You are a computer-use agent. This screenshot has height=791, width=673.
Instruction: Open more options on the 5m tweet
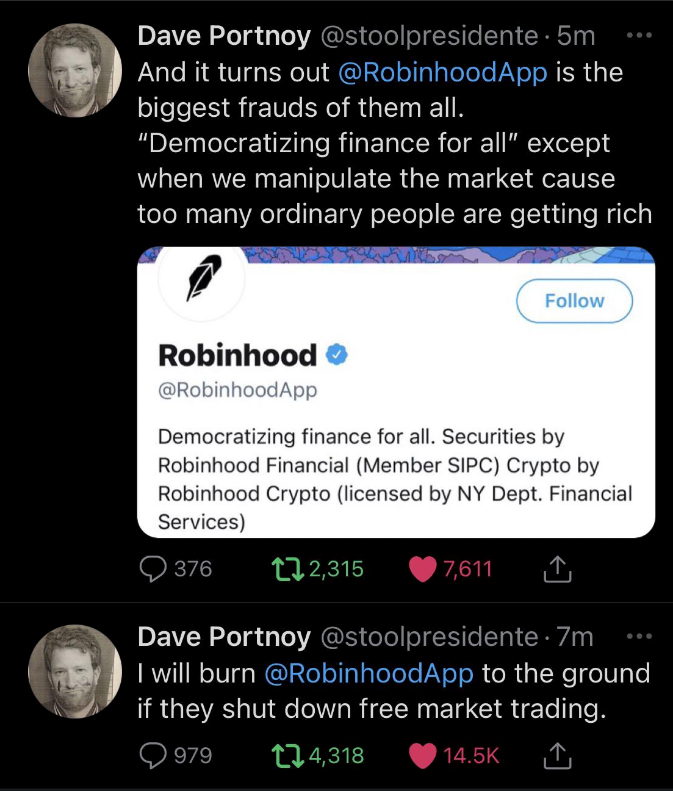pyautogui.click(x=637, y=35)
